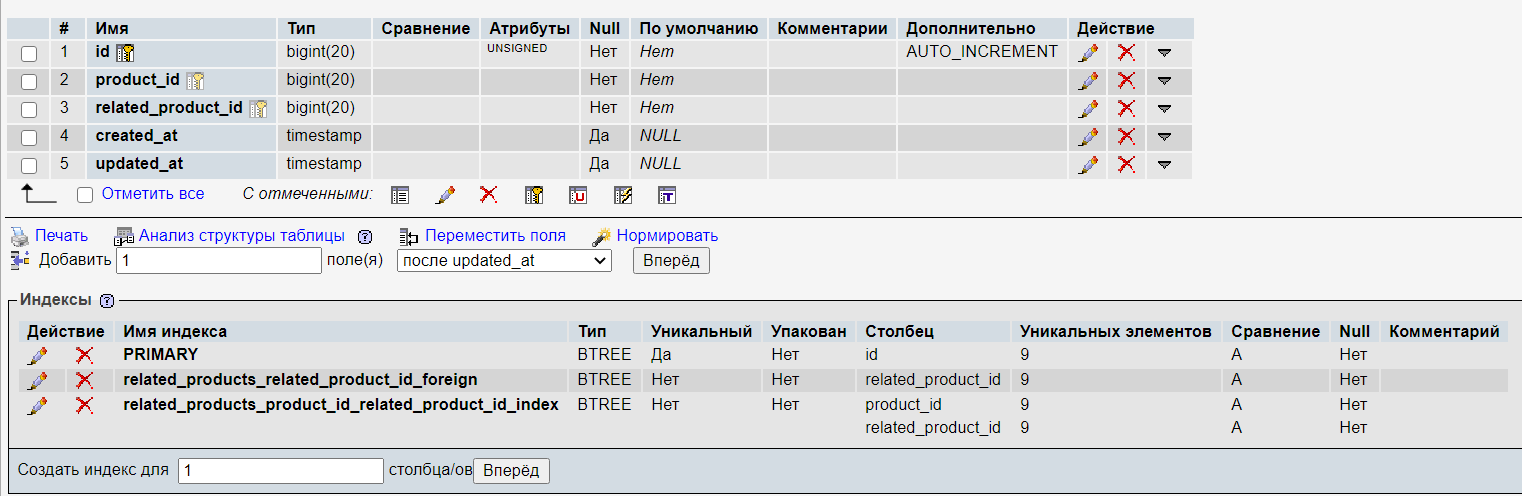Viewport: 1522px width, 496px height.
Task: Delete the created_at column with red X
Action: pyautogui.click(x=1127, y=136)
